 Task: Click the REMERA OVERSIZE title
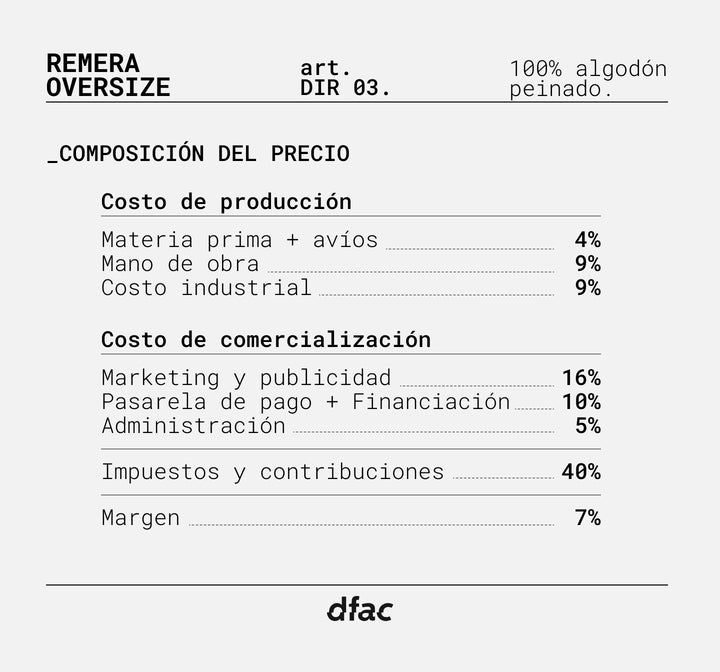tap(108, 77)
